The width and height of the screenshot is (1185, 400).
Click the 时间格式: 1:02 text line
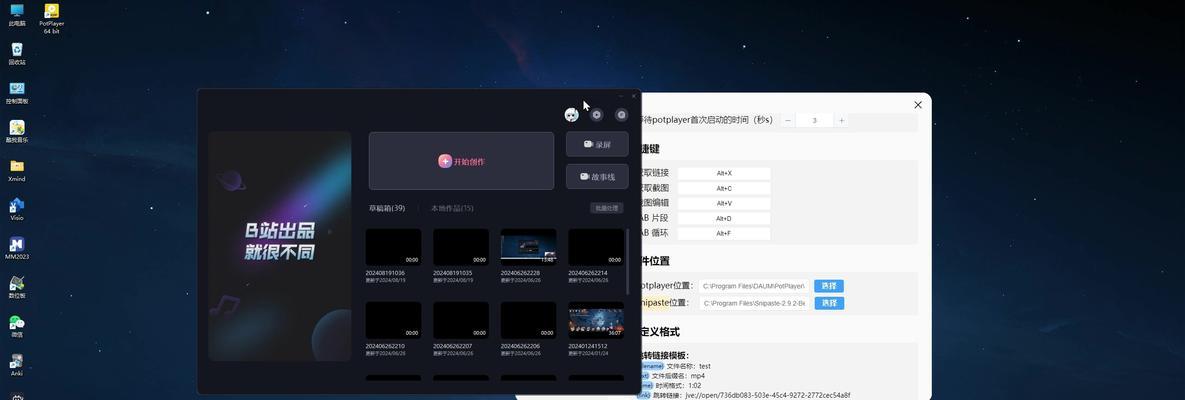[681, 386]
